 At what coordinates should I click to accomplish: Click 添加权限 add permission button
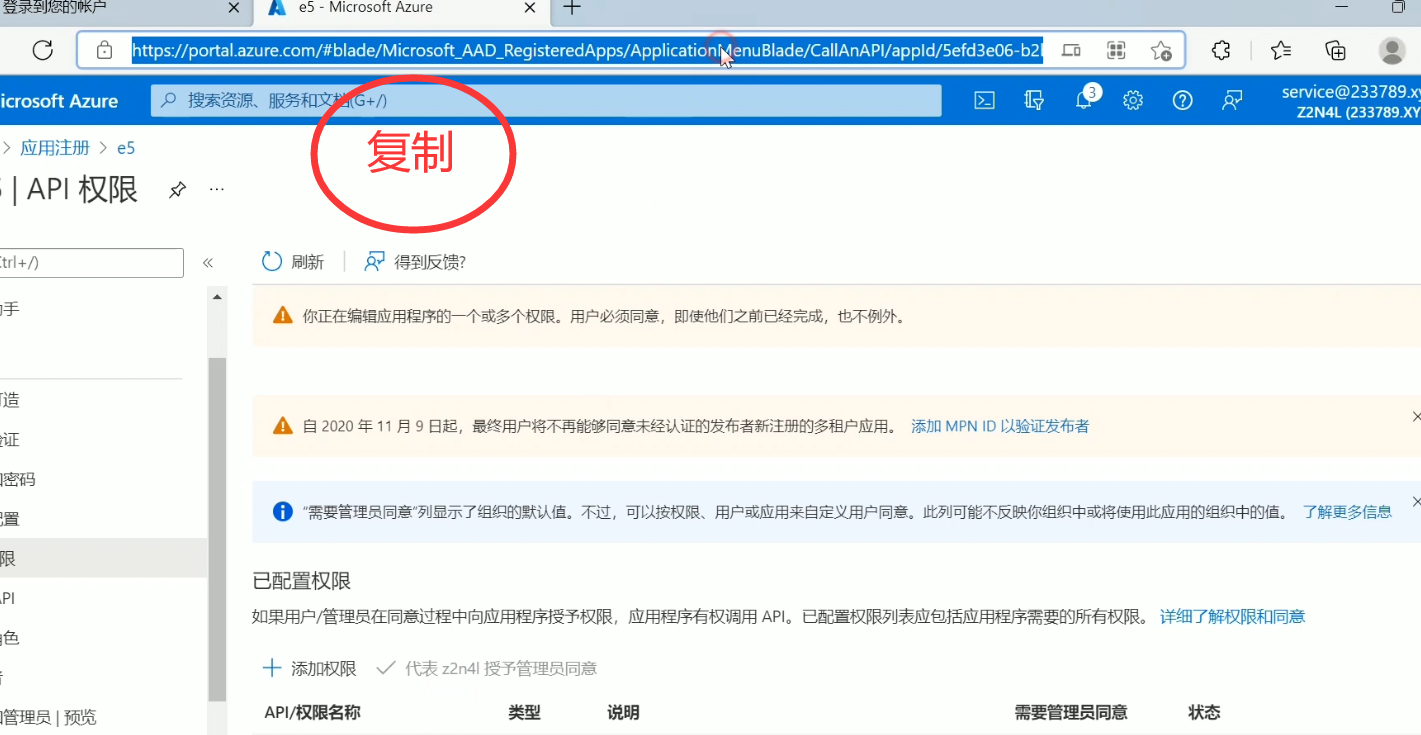click(309, 668)
